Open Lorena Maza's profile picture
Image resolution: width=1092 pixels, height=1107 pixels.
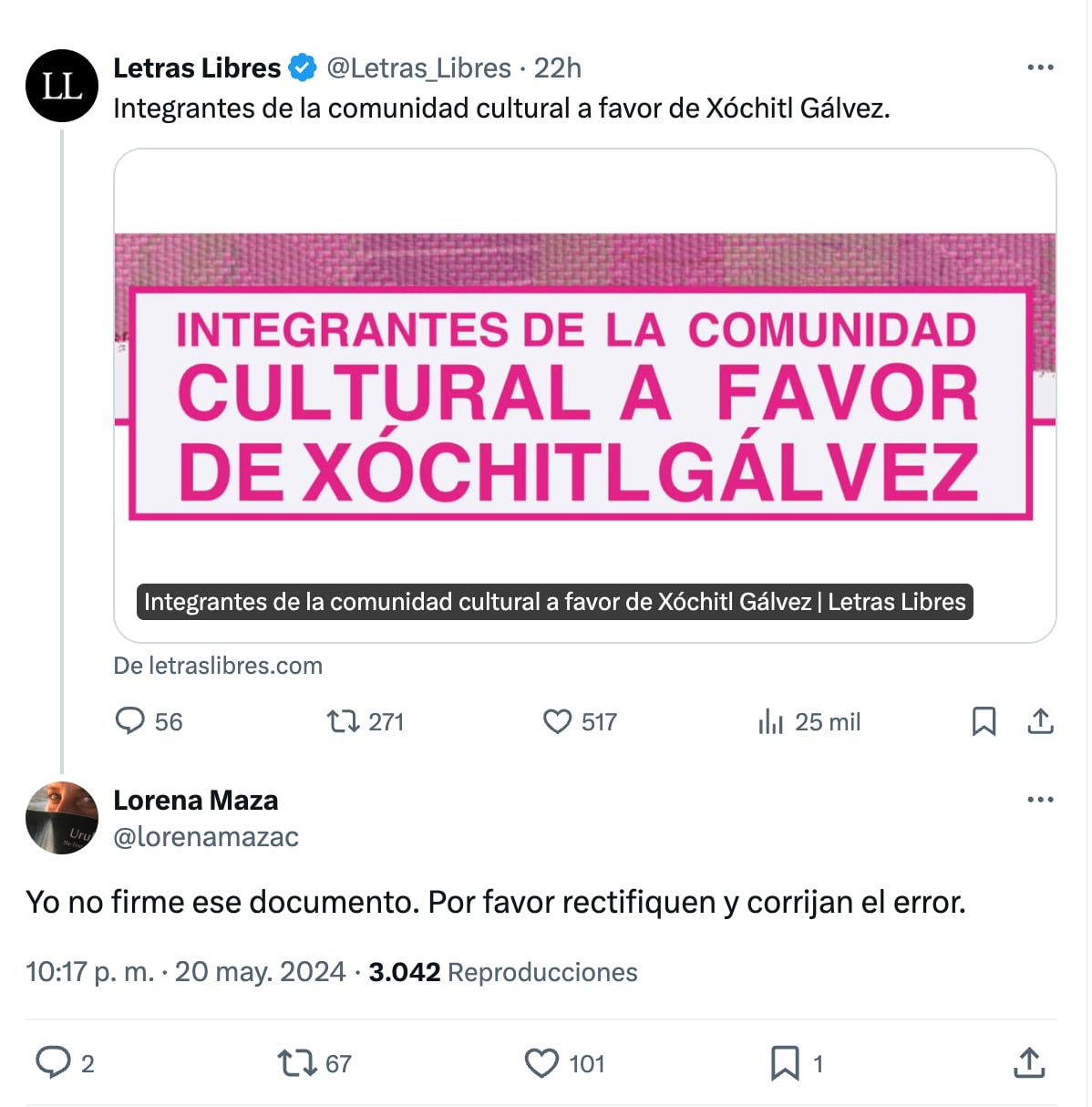(61, 818)
